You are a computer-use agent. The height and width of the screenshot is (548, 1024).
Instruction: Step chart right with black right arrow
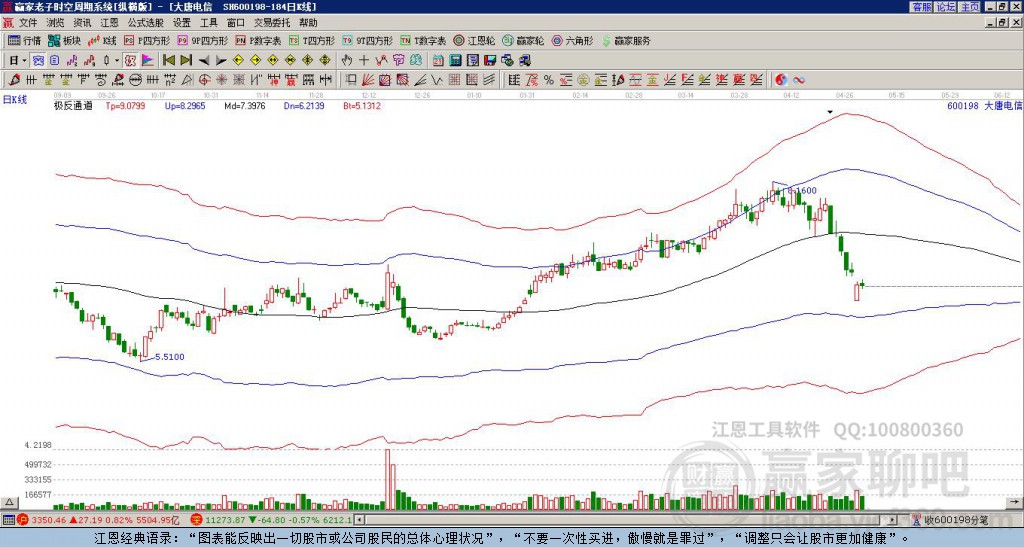click(221, 60)
